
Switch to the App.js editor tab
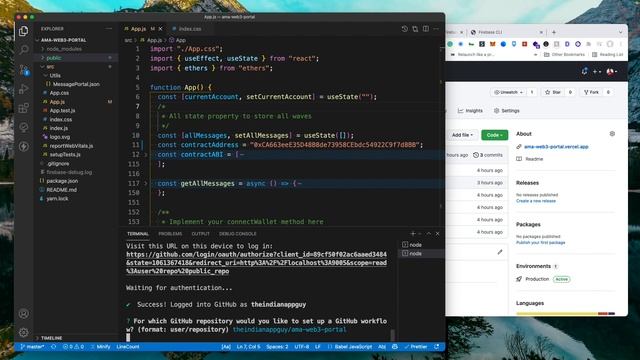pos(138,29)
